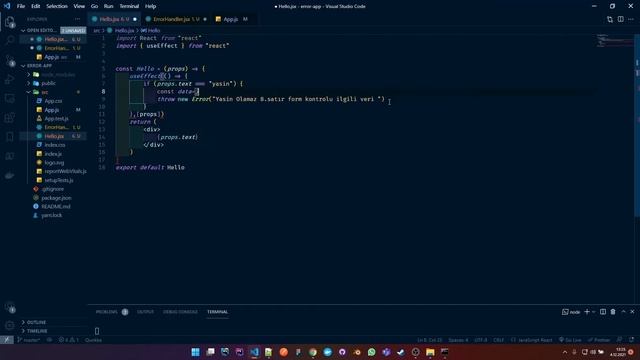Click Prettier in the status bar
The width and height of the screenshot is (640, 360).
[x=598, y=340]
